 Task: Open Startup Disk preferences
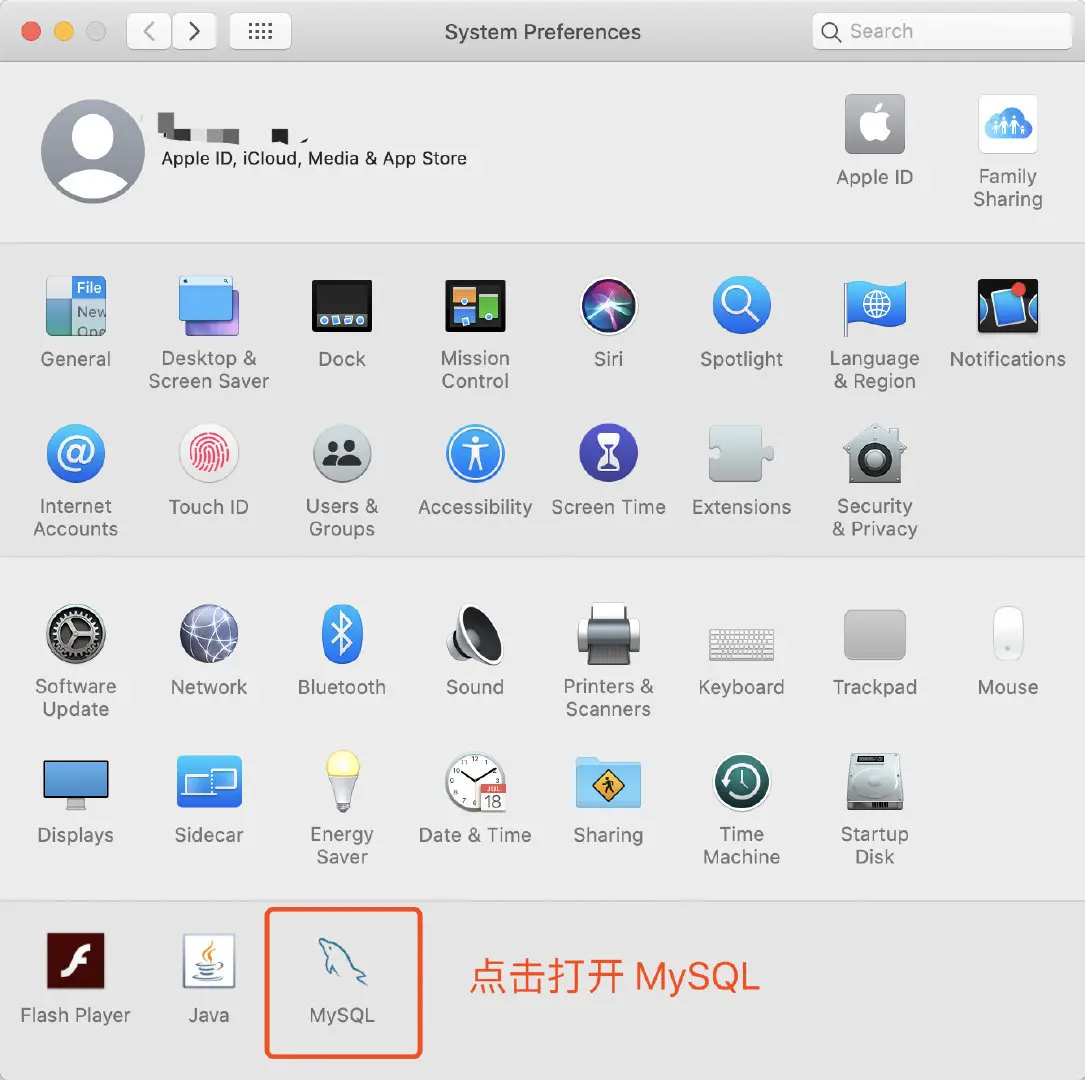874,783
